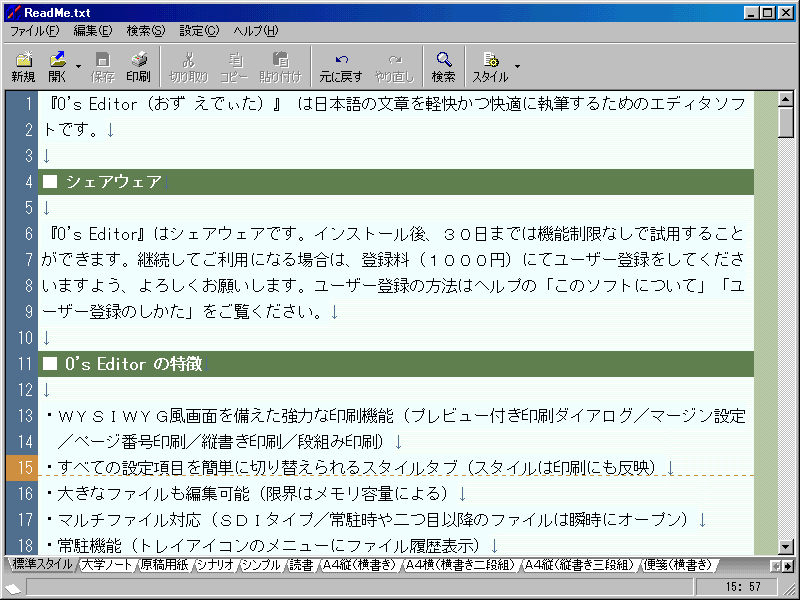Viewport: 800px width, 600px height.
Task: Open the ヘルプ(H) menu
Action: (x=256, y=31)
